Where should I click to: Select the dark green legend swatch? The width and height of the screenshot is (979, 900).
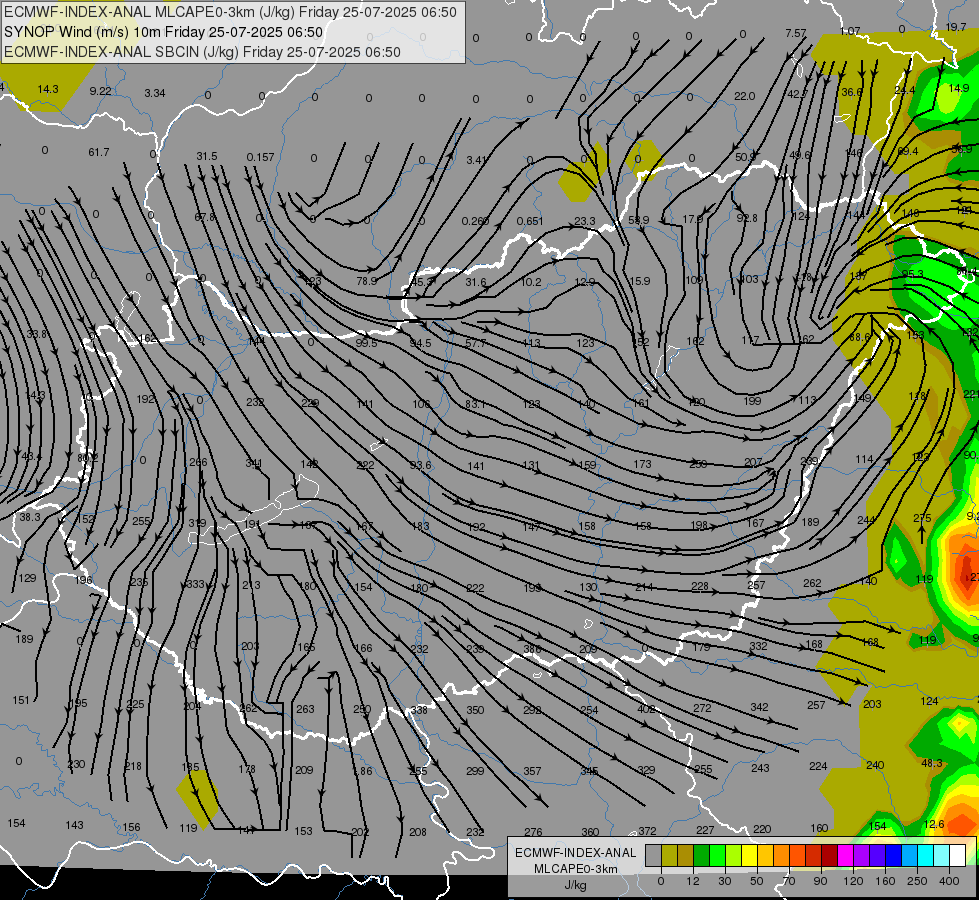pyautogui.click(x=701, y=856)
